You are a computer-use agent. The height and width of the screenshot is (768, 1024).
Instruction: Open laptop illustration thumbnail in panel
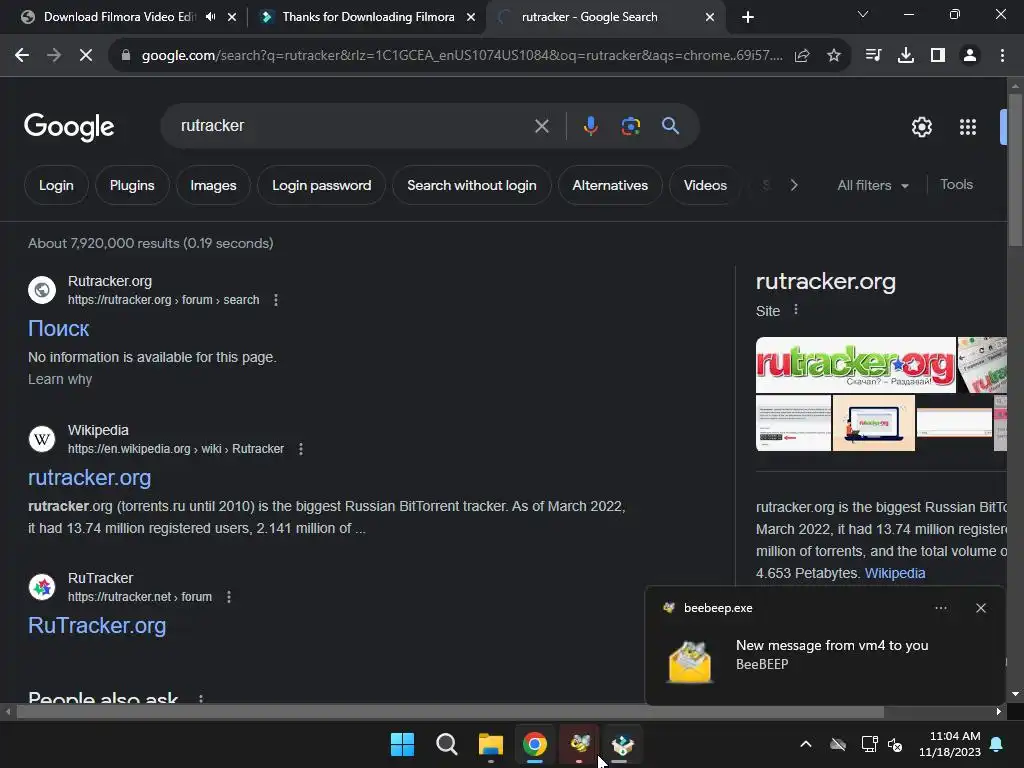tap(874, 423)
